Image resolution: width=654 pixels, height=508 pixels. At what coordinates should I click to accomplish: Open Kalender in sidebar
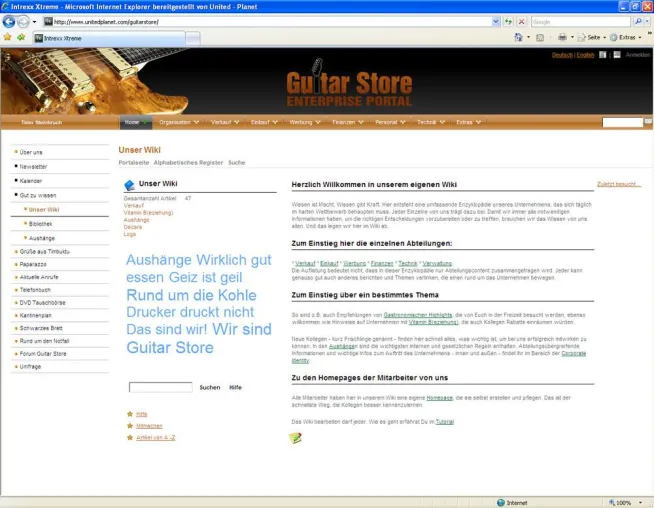click(31, 181)
